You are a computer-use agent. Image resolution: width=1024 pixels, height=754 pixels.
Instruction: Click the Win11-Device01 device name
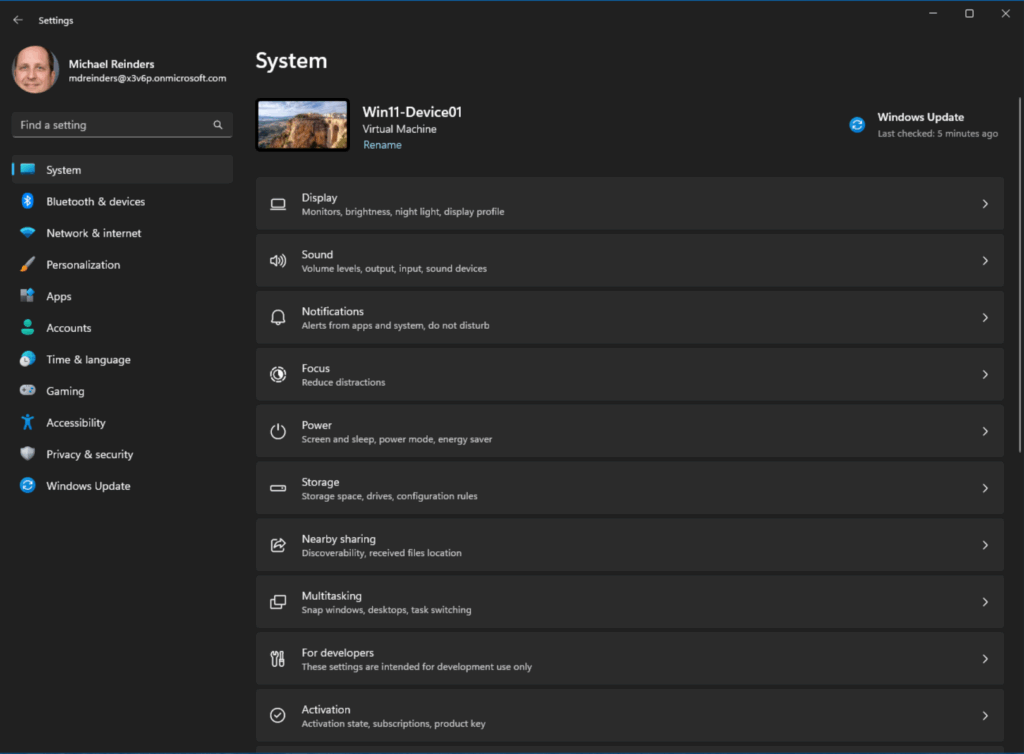point(412,112)
